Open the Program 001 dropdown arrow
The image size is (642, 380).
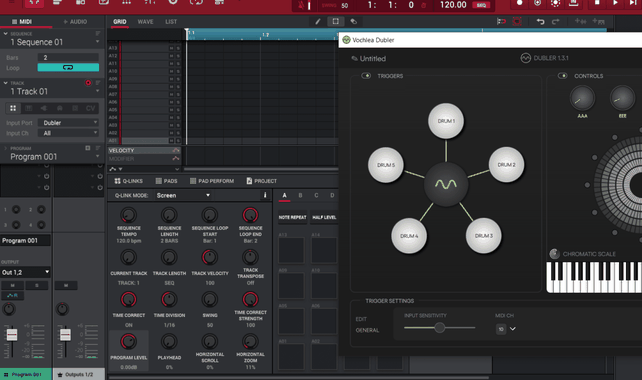click(97, 156)
